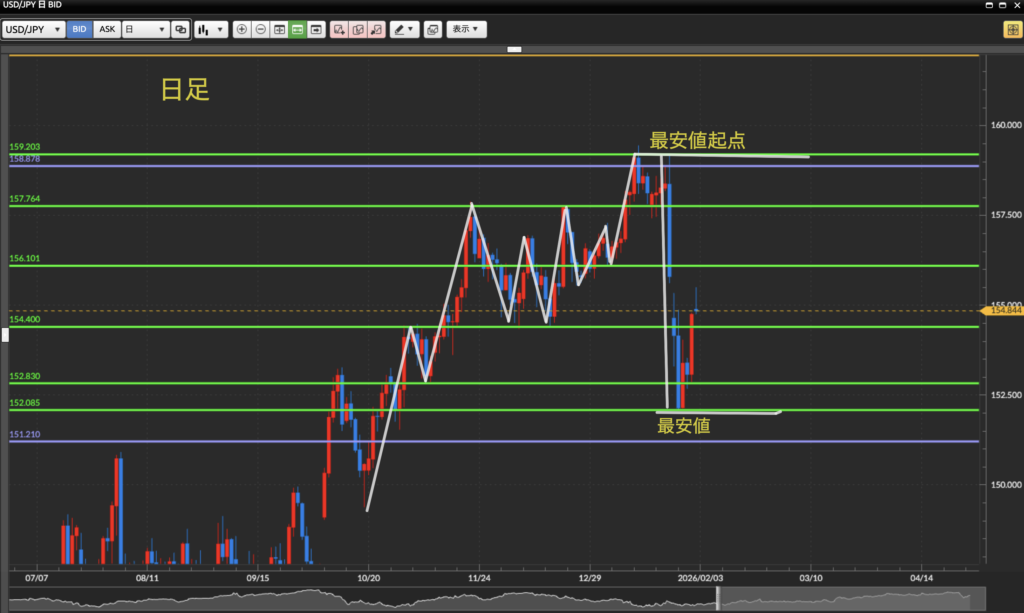1024x613 pixels.
Task: Click the yellow crosshair layout icon
Action: [1011, 30]
